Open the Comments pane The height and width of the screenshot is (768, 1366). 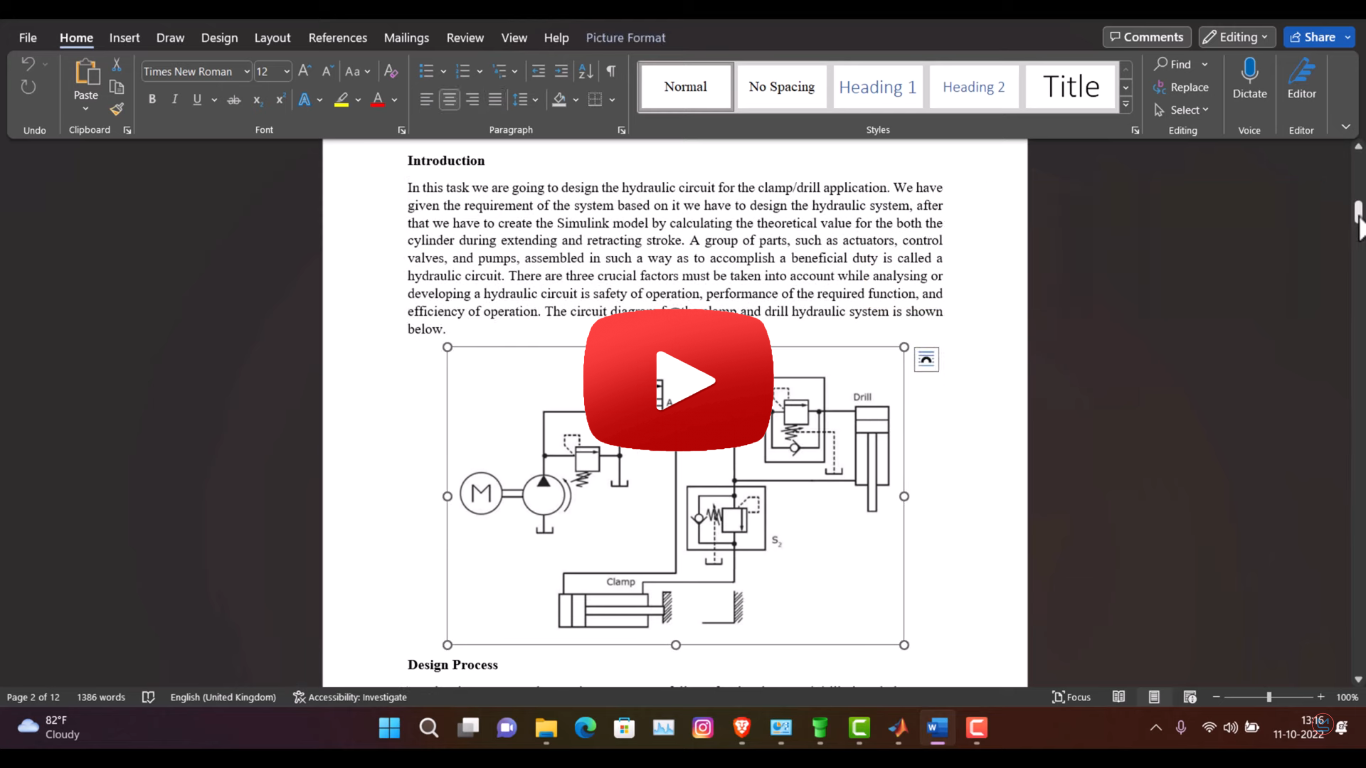click(x=1147, y=37)
